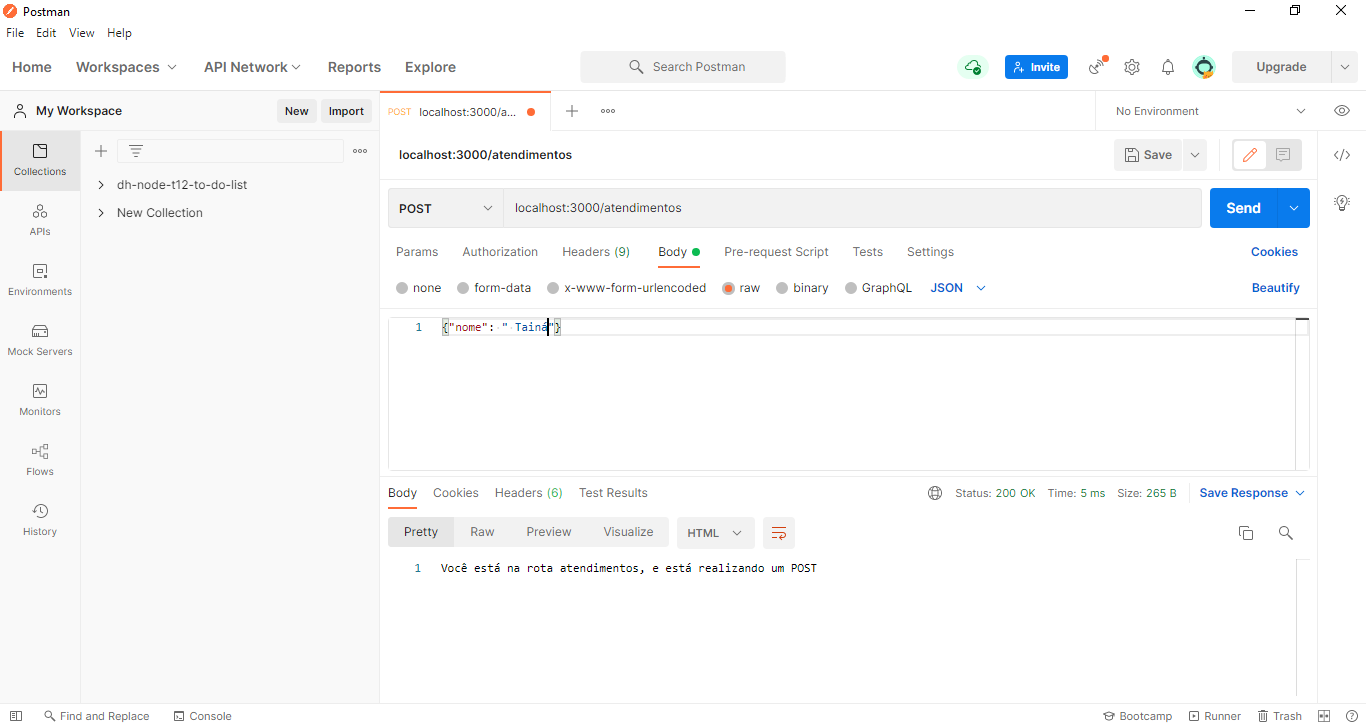Open the APIs sidebar section
This screenshot has height=728, width=1366.
click(40, 220)
